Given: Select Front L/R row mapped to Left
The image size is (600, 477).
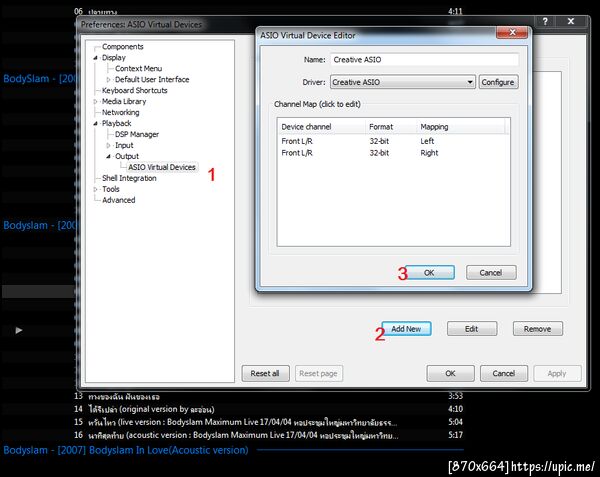Looking at the screenshot, I should coord(393,141).
